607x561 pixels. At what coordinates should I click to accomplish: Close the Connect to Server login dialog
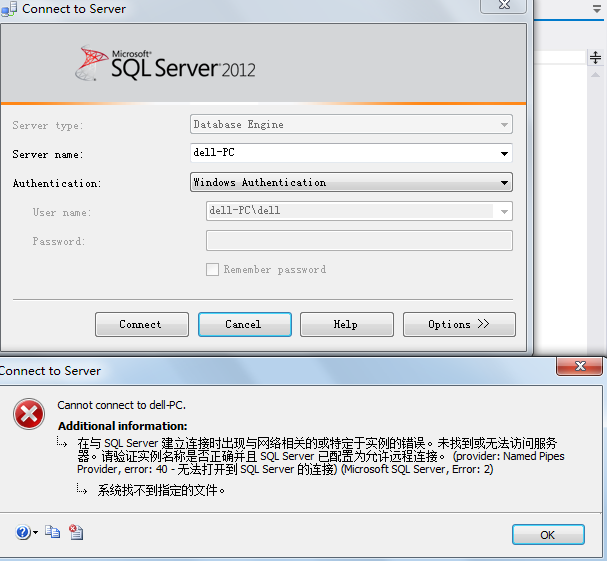[504, 5]
